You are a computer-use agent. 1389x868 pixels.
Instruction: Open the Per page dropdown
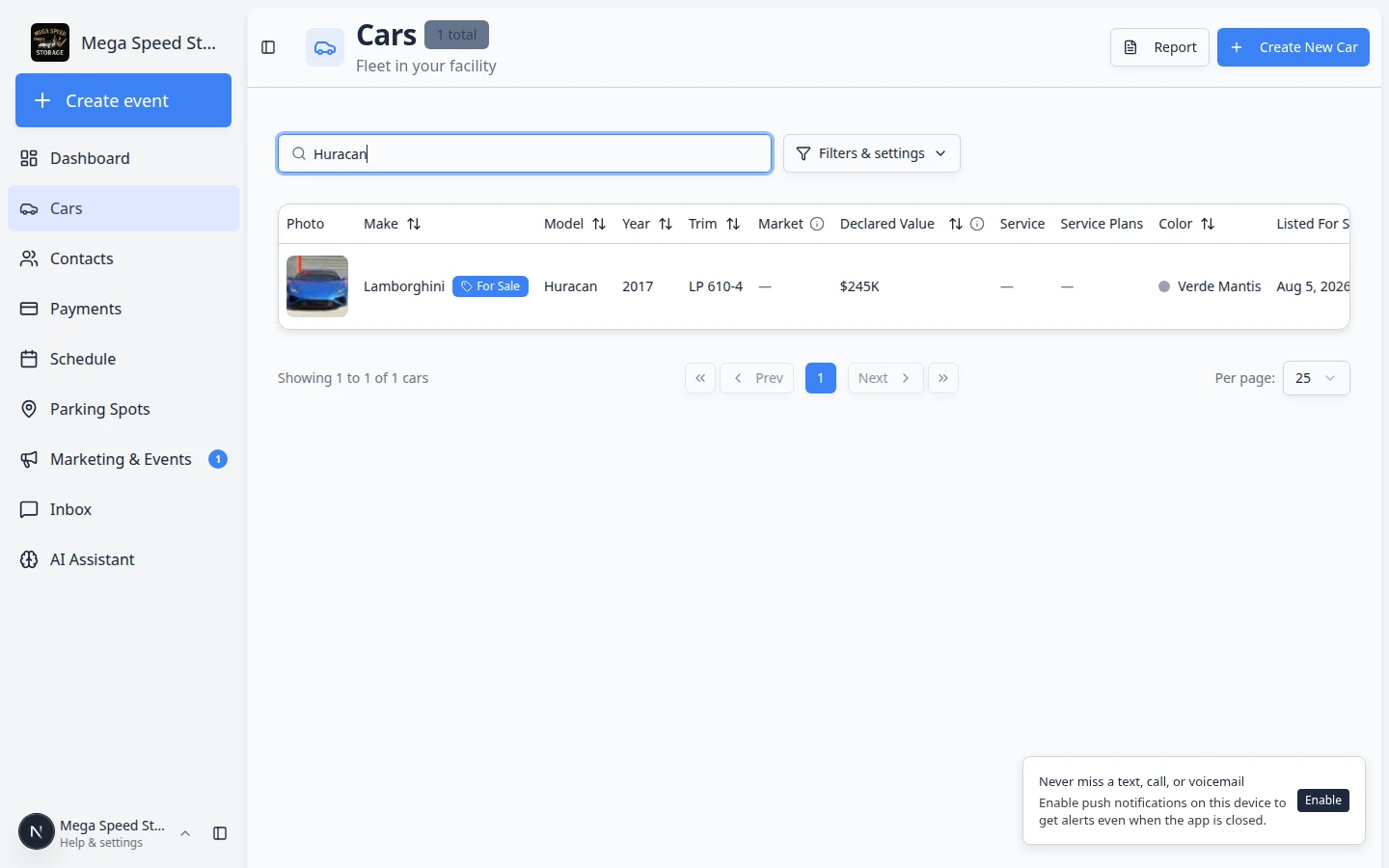(1317, 378)
